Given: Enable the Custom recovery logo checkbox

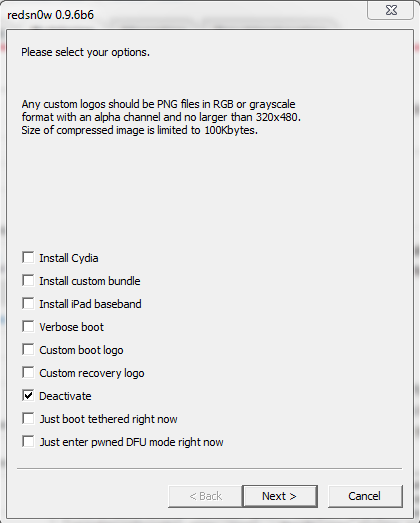Looking at the screenshot, I should 28,373.
